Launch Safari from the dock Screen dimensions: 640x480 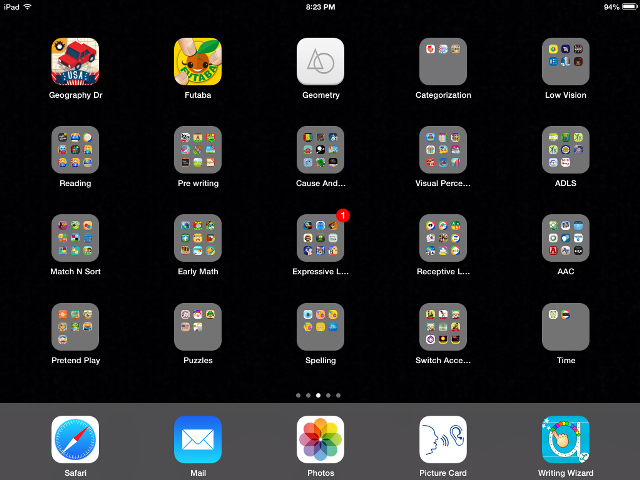pos(75,440)
